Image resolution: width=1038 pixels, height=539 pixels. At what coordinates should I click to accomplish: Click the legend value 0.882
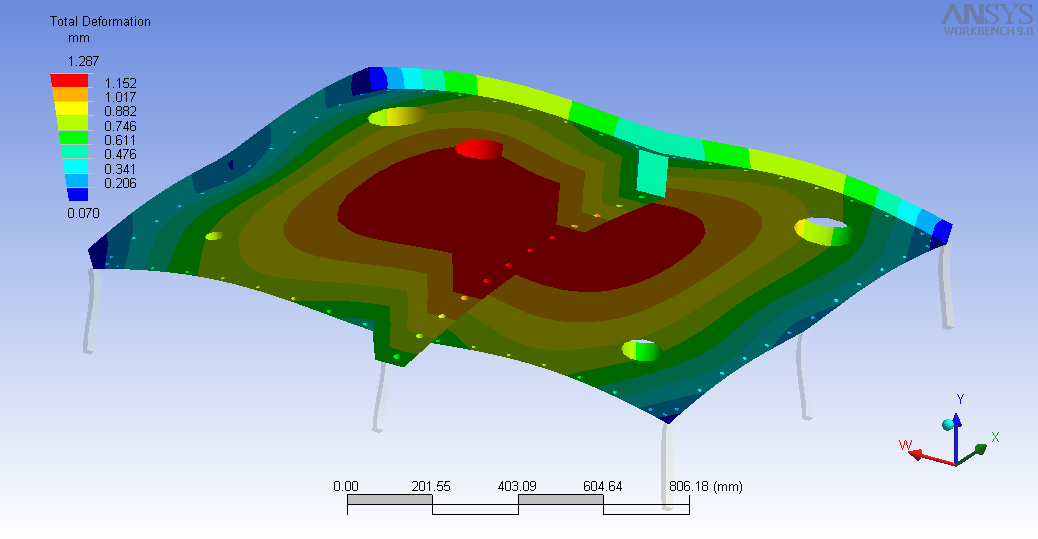pyautogui.click(x=120, y=111)
